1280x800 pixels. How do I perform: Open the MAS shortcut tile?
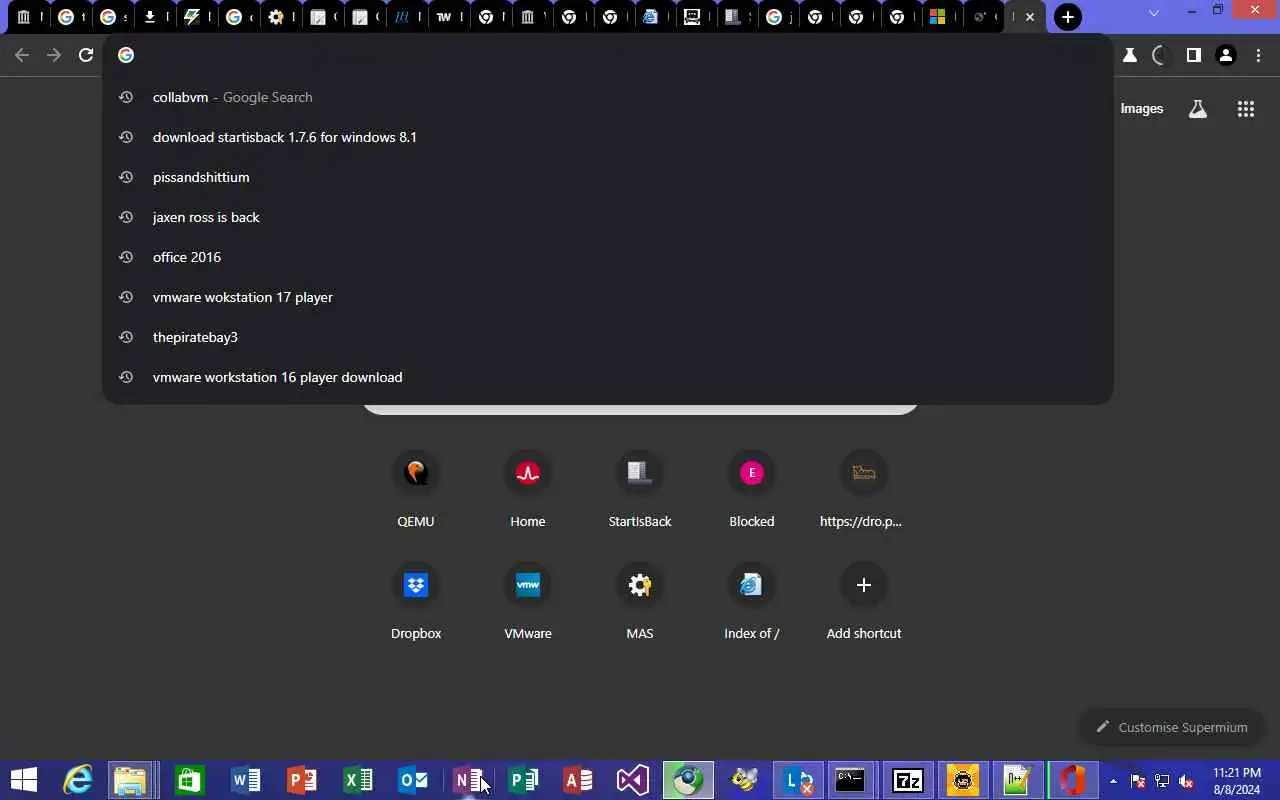(x=640, y=601)
